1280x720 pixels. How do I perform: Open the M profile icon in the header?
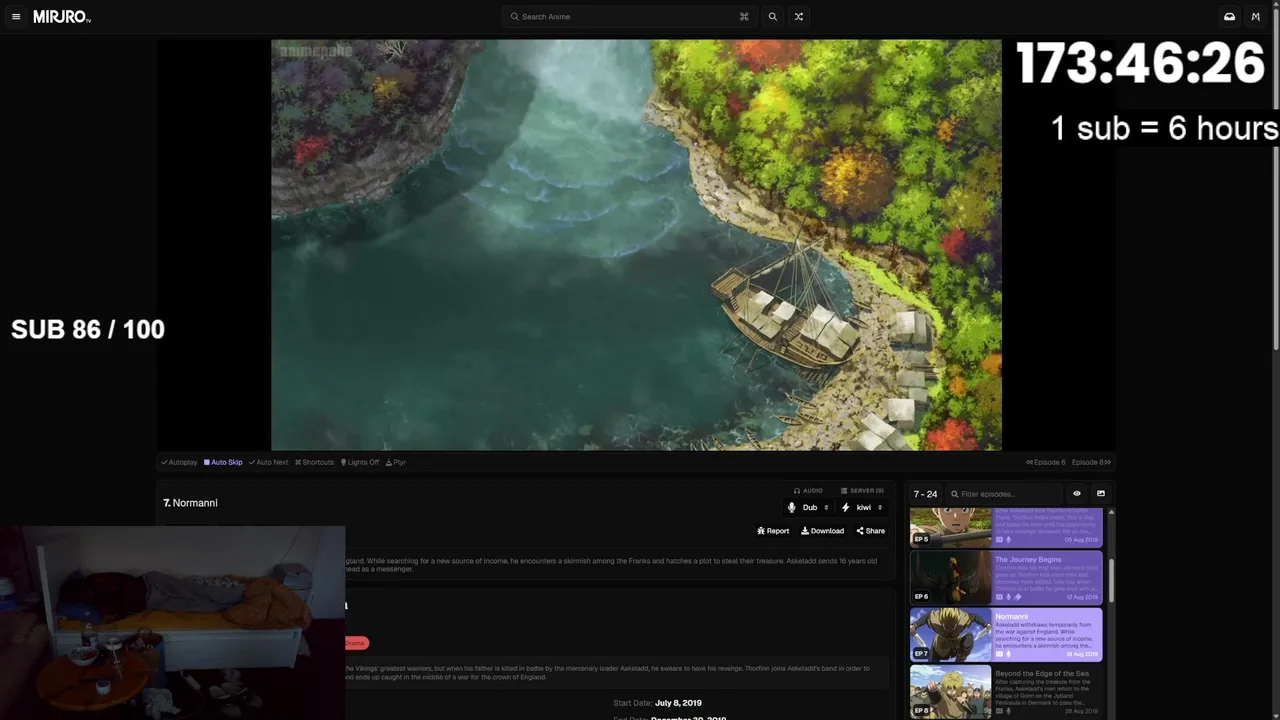(1256, 17)
